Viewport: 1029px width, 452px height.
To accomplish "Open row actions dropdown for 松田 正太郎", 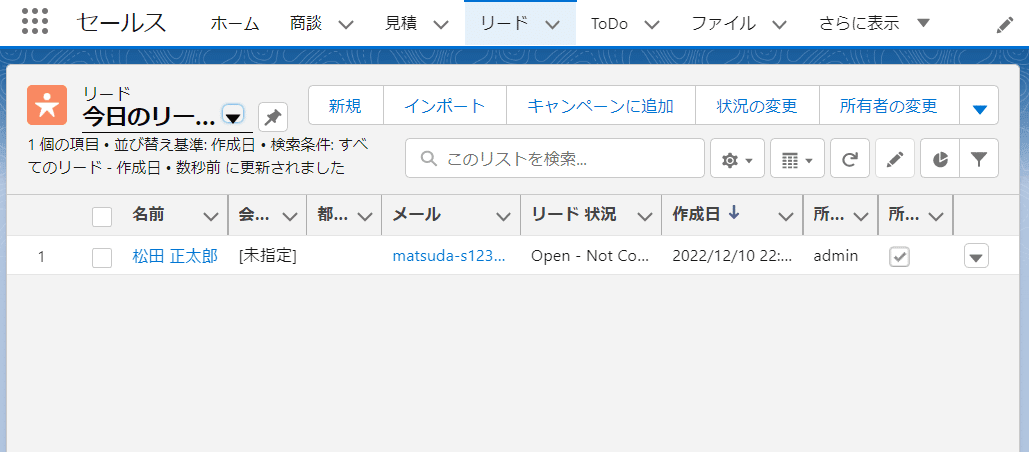I will (x=976, y=257).
